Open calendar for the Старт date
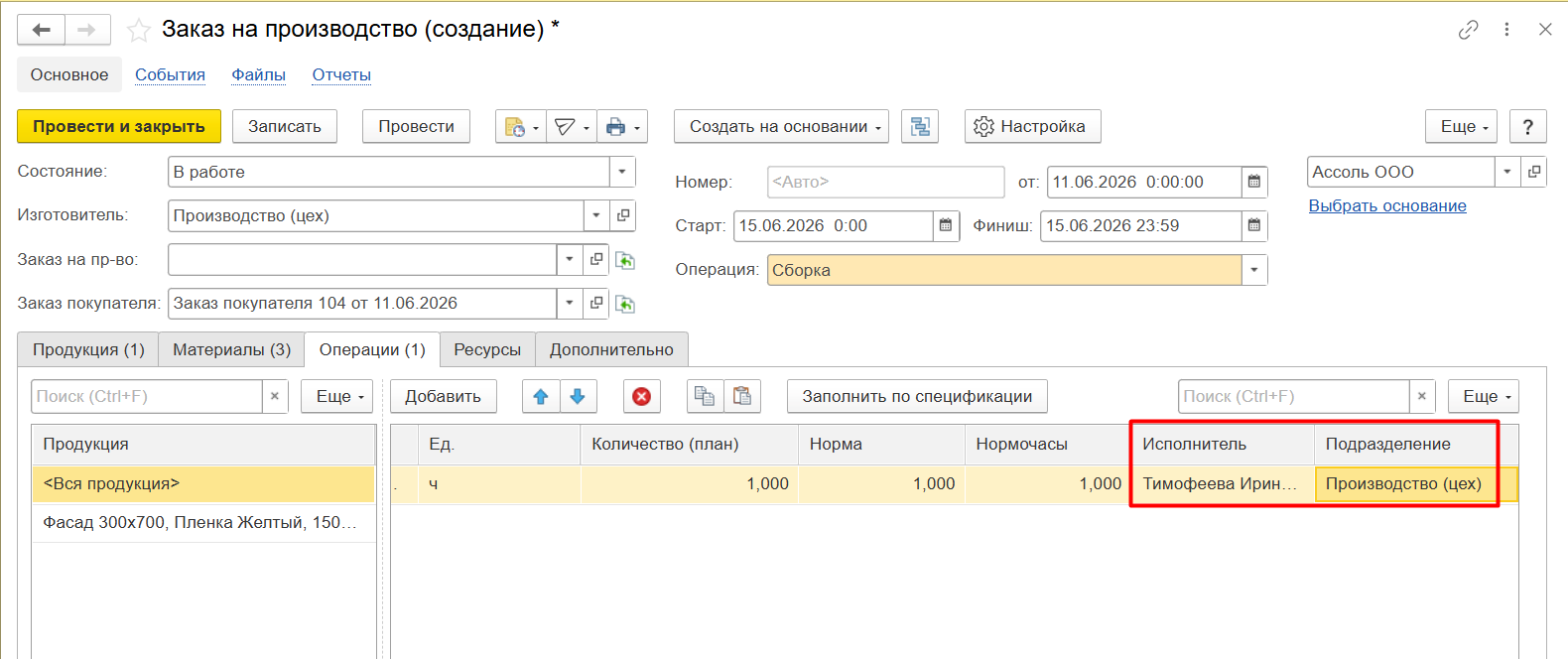1568x659 pixels. click(x=946, y=225)
